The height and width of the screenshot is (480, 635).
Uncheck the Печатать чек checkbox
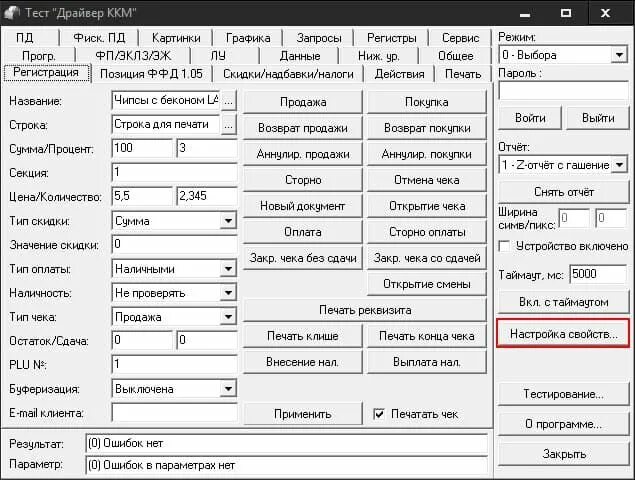point(379,414)
